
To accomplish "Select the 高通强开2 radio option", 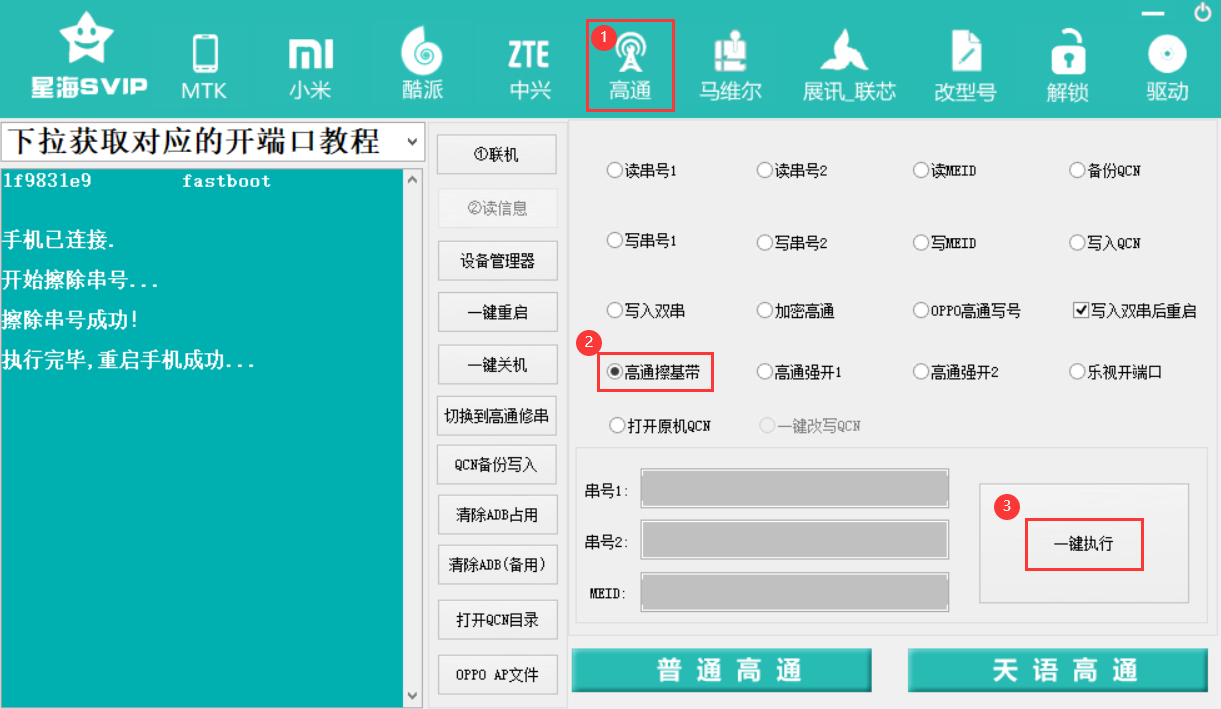I will [x=956, y=372].
